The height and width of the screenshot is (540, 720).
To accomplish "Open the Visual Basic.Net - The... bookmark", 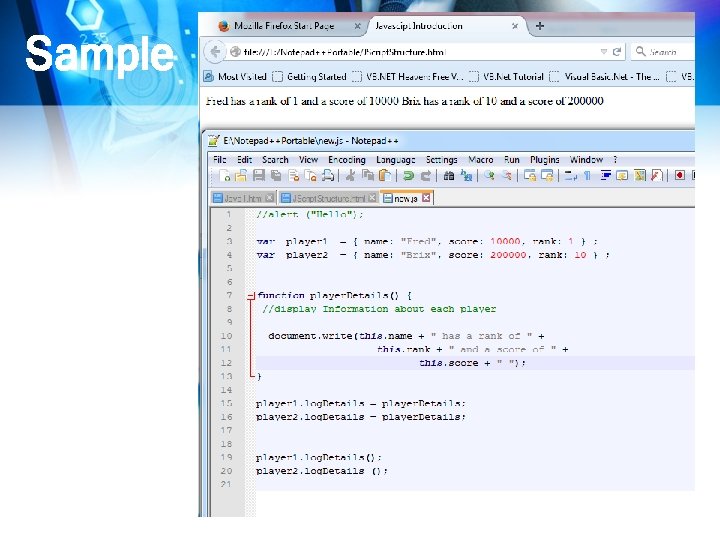I will (x=605, y=77).
